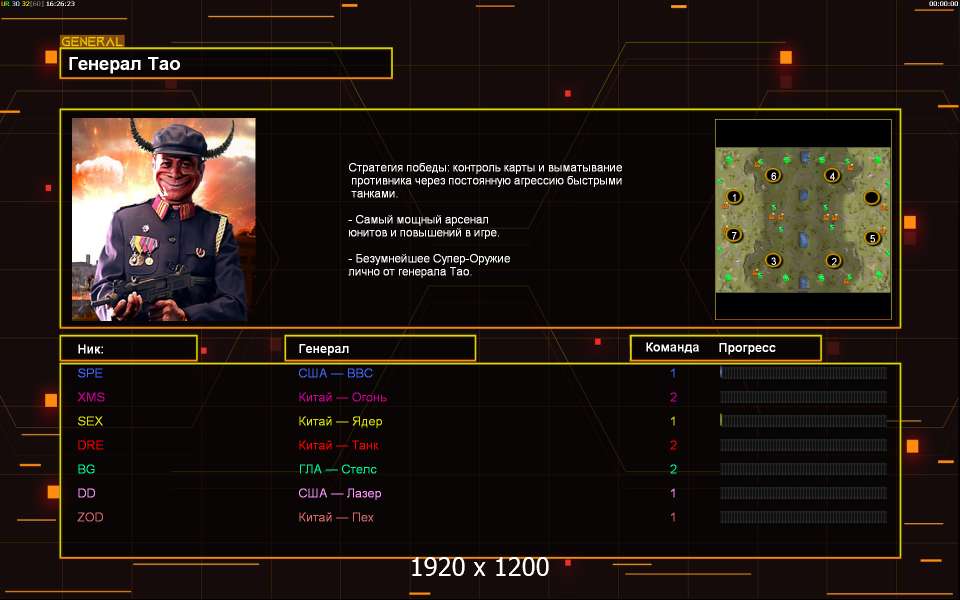Click team number in the BG row
This screenshot has width=960, height=600.
click(673, 469)
